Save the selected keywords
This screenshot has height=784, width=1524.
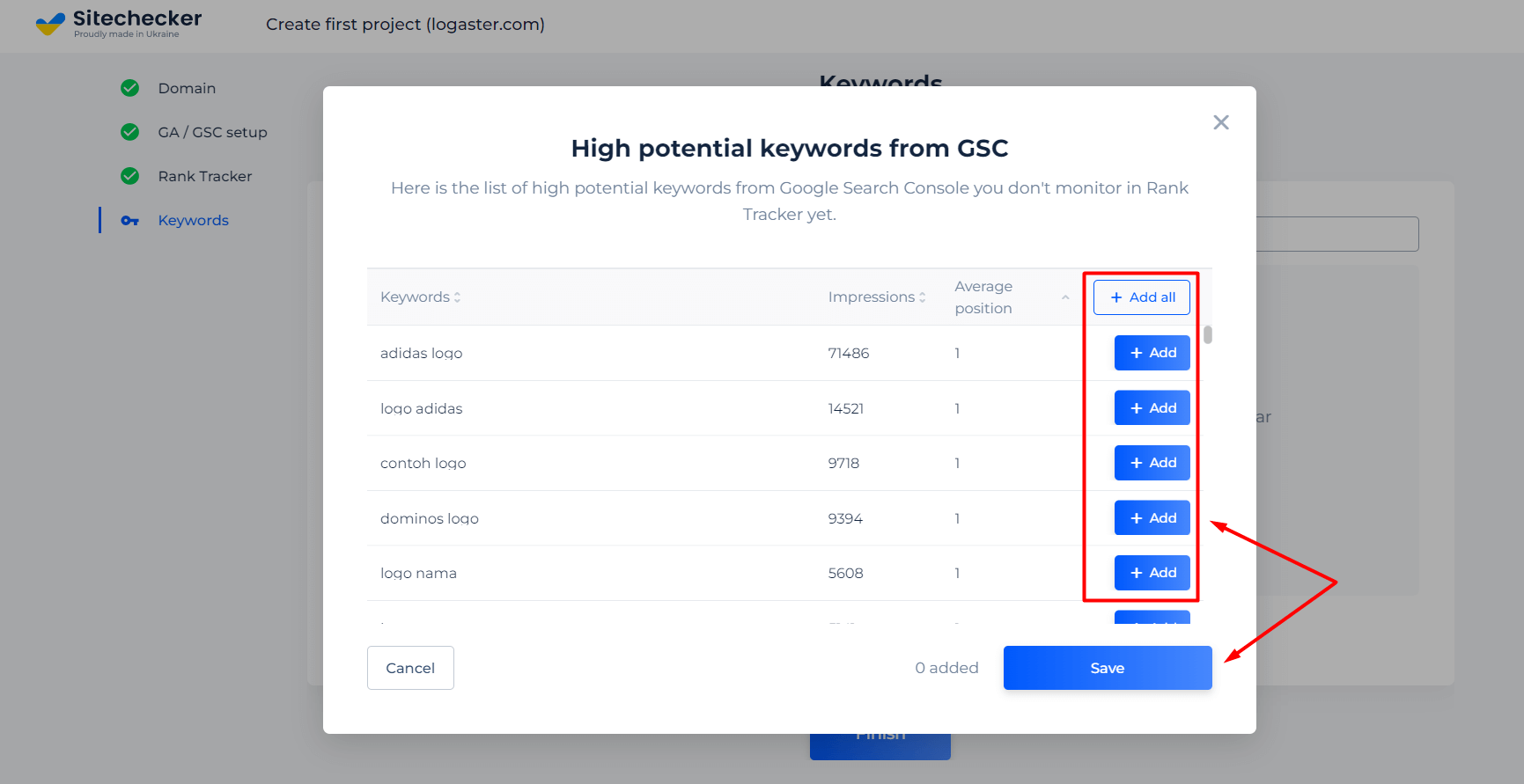coord(1108,668)
